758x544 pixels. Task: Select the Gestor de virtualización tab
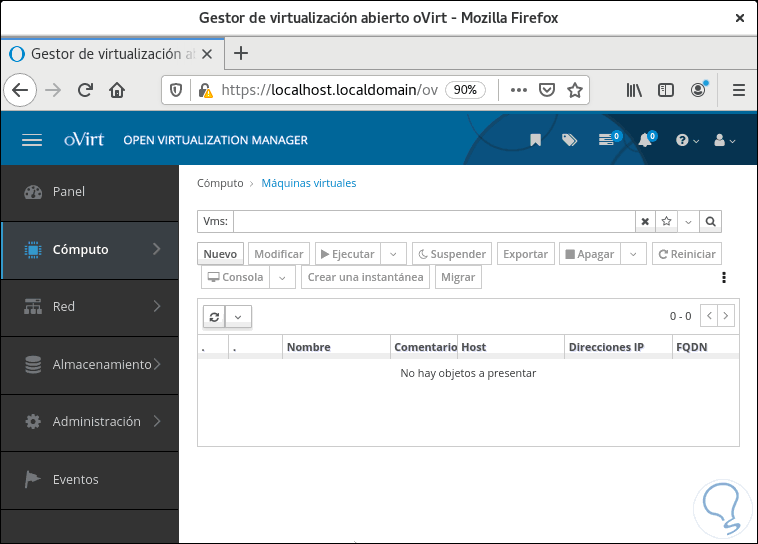(x=112, y=54)
